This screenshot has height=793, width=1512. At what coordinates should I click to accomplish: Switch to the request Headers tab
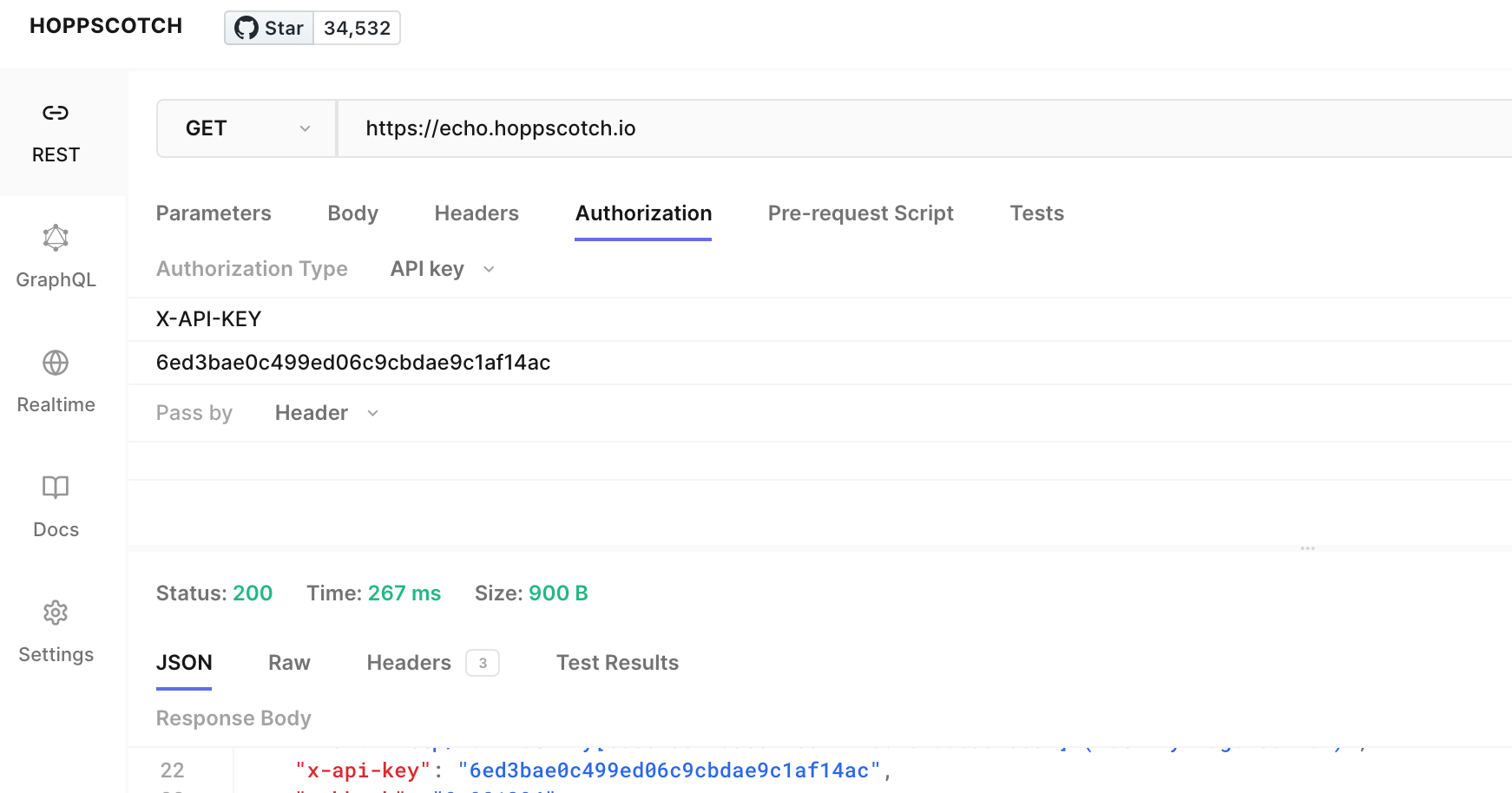tap(477, 213)
